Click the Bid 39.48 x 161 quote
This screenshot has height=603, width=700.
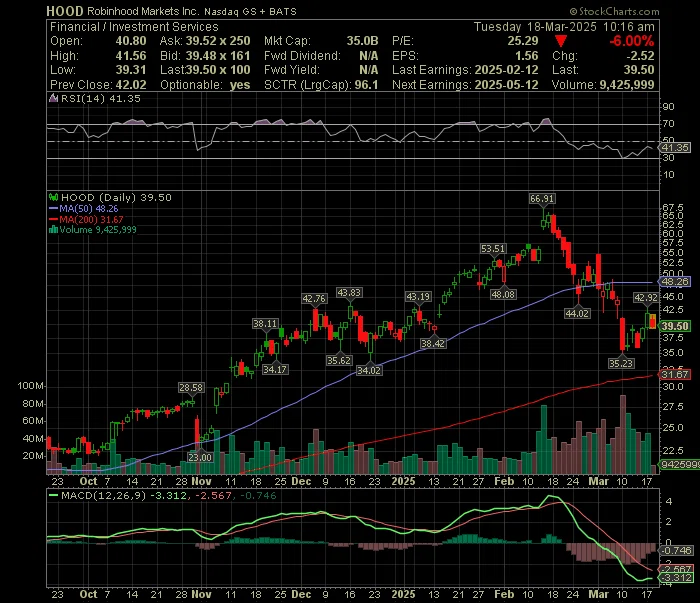coord(217,56)
